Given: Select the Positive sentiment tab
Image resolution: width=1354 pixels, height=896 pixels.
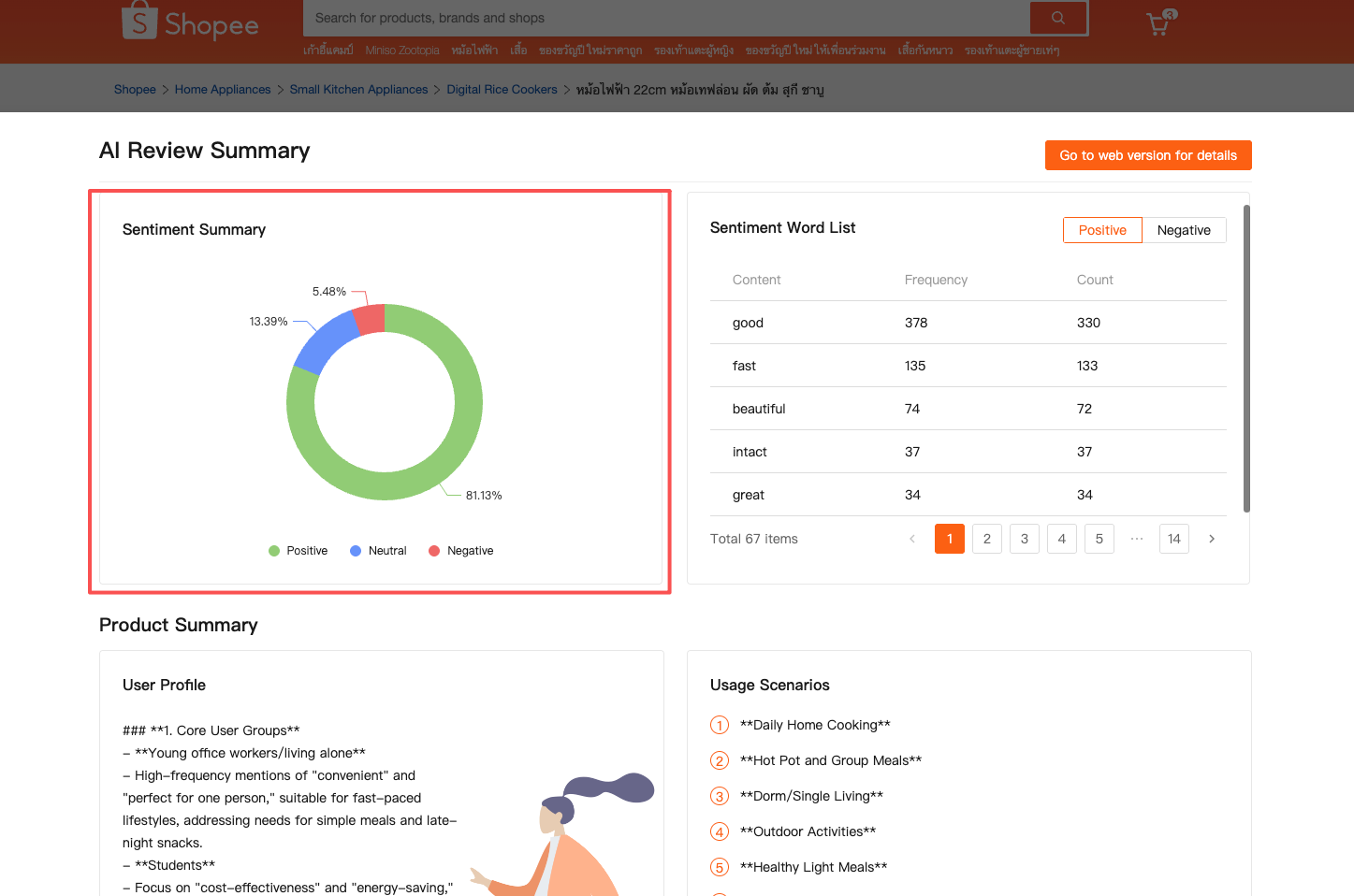Looking at the screenshot, I should tap(1102, 230).
